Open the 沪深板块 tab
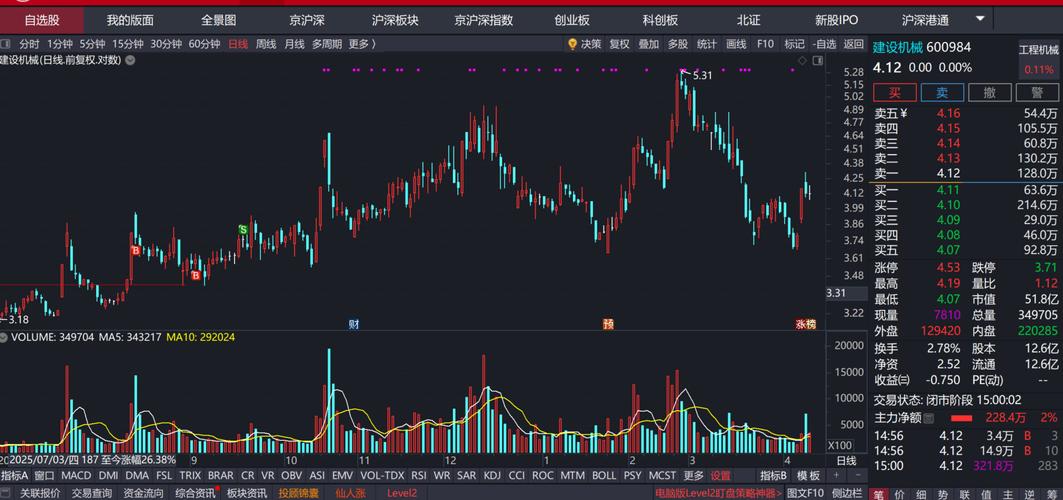Screen dimensions: 1063x500 coord(395,20)
